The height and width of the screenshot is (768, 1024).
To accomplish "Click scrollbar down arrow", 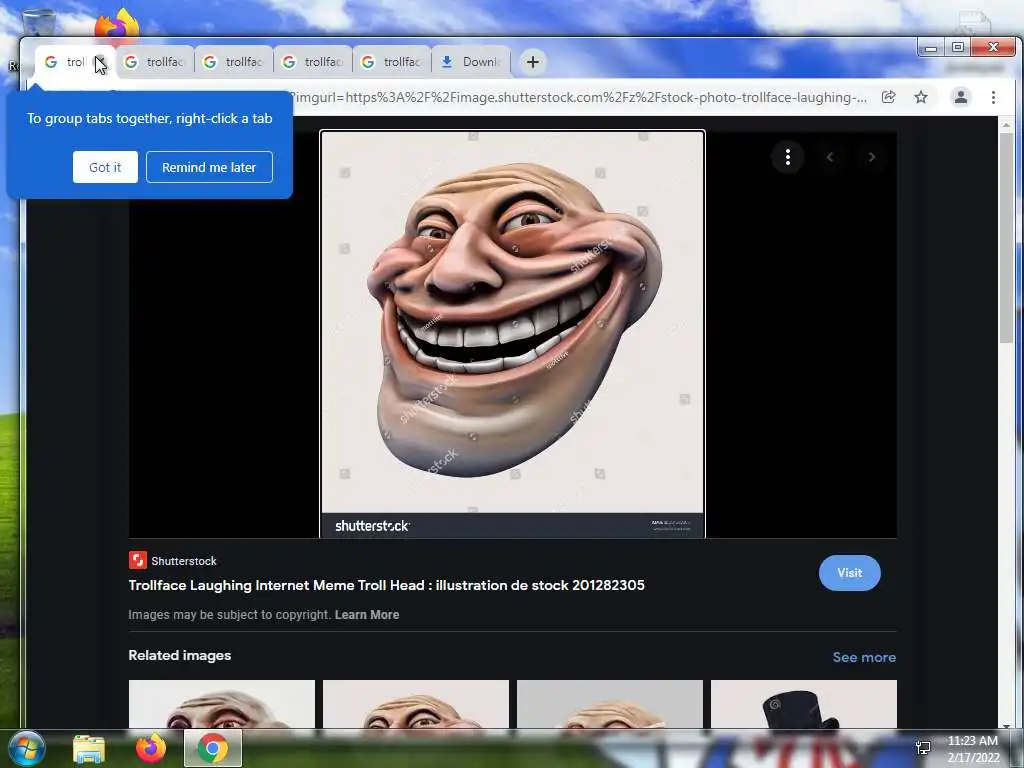I will point(1006,725).
